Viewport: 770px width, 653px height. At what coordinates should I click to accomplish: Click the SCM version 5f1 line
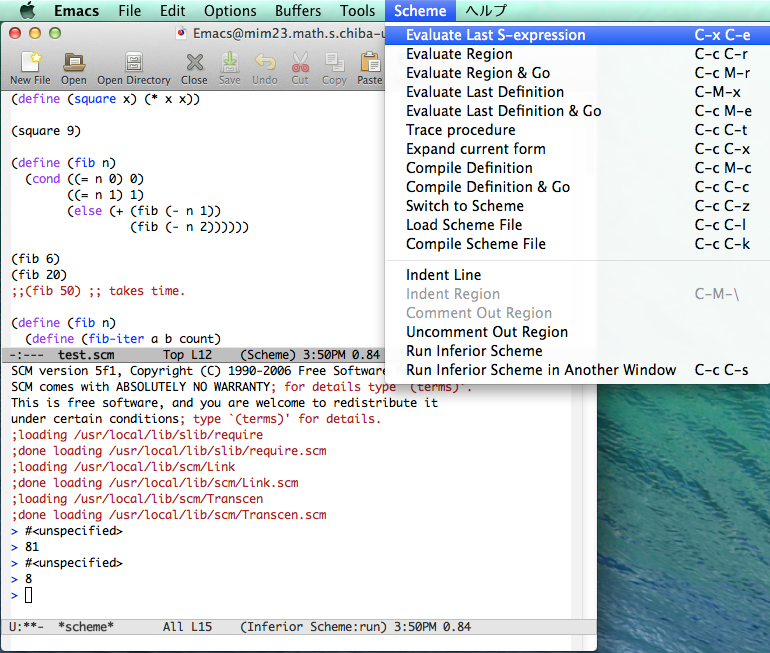point(198,371)
